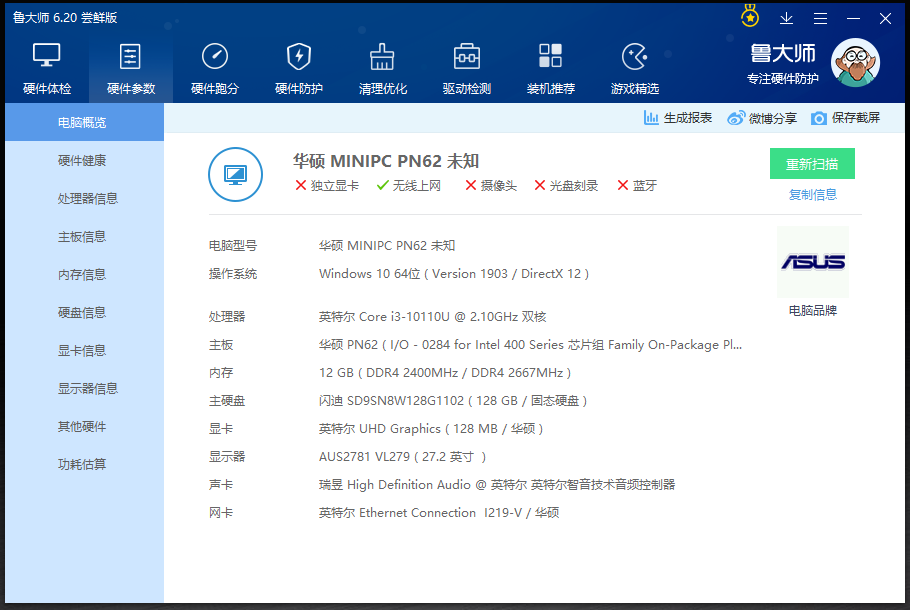Click the gold medal badge in title bar
Image resolution: width=910 pixels, height=610 pixels.
(x=750, y=17)
